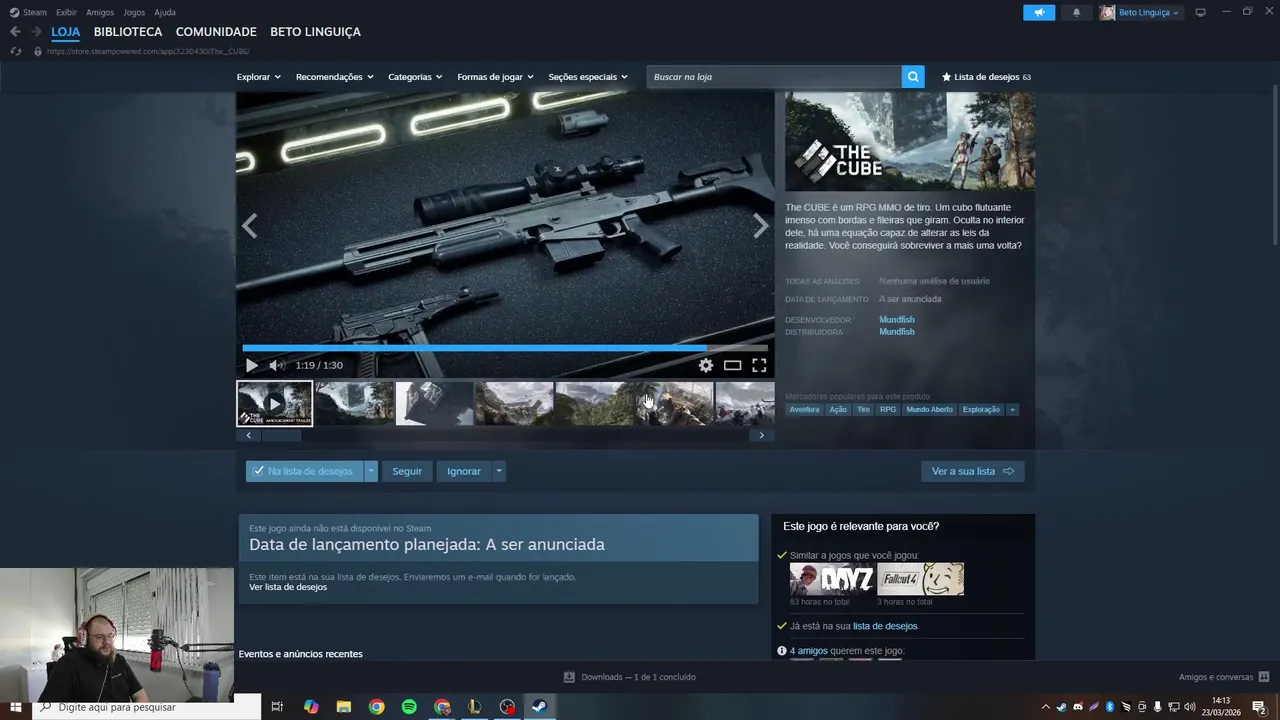Click 'Ver lista de desejos' link
This screenshot has height=720, width=1280.
(288, 587)
